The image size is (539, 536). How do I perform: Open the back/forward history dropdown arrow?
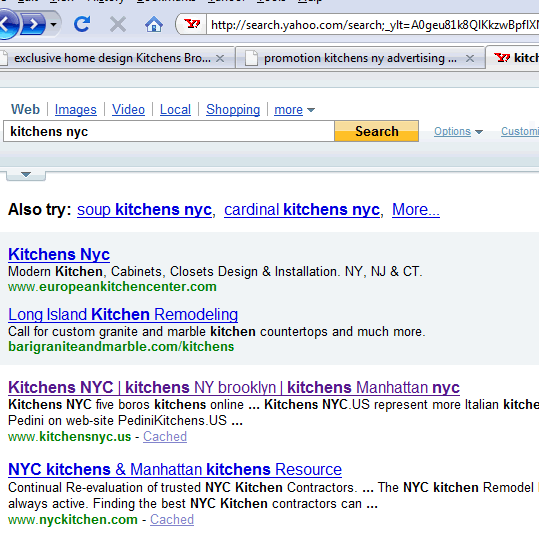click(53, 25)
